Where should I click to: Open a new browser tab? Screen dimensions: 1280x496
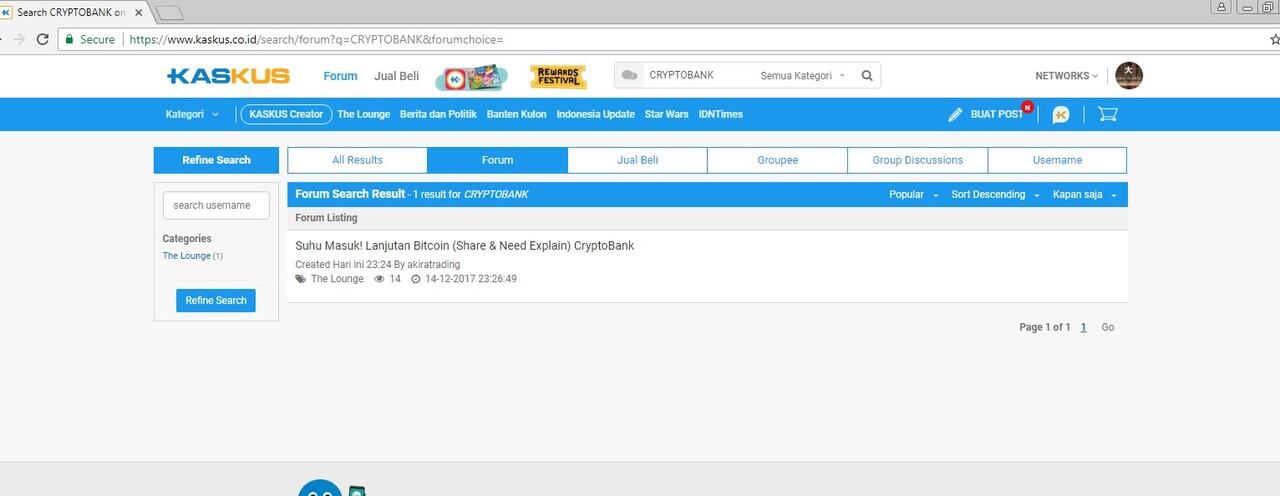pyautogui.click(x=170, y=13)
